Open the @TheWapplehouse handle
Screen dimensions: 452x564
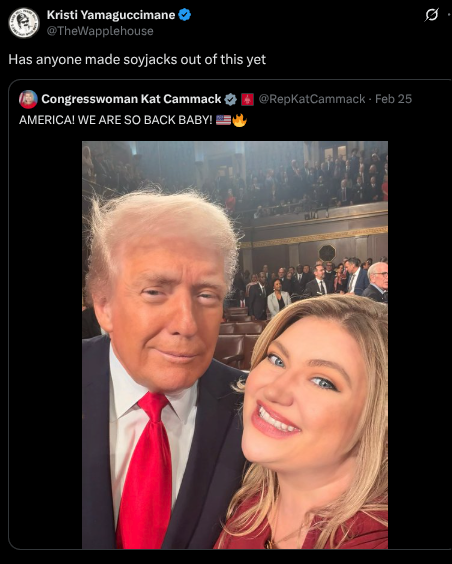pos(100,31)
